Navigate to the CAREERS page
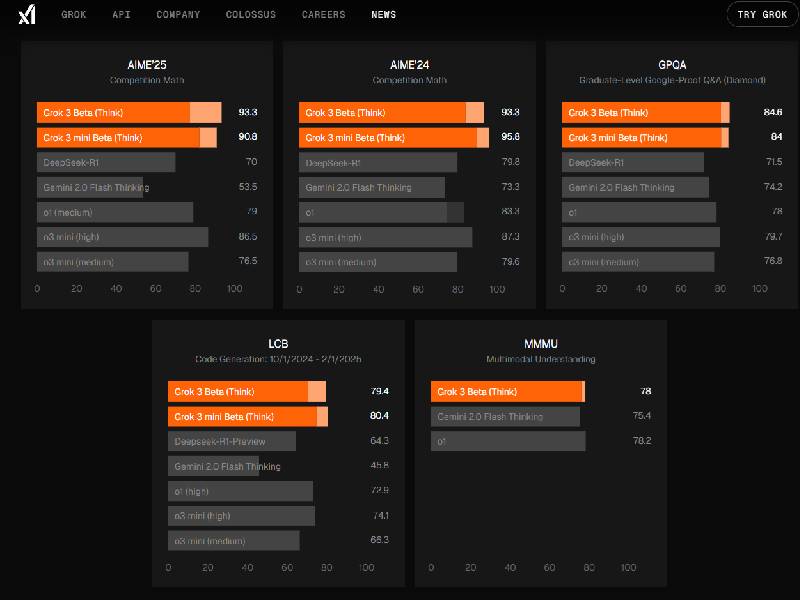 pos(323,15)
